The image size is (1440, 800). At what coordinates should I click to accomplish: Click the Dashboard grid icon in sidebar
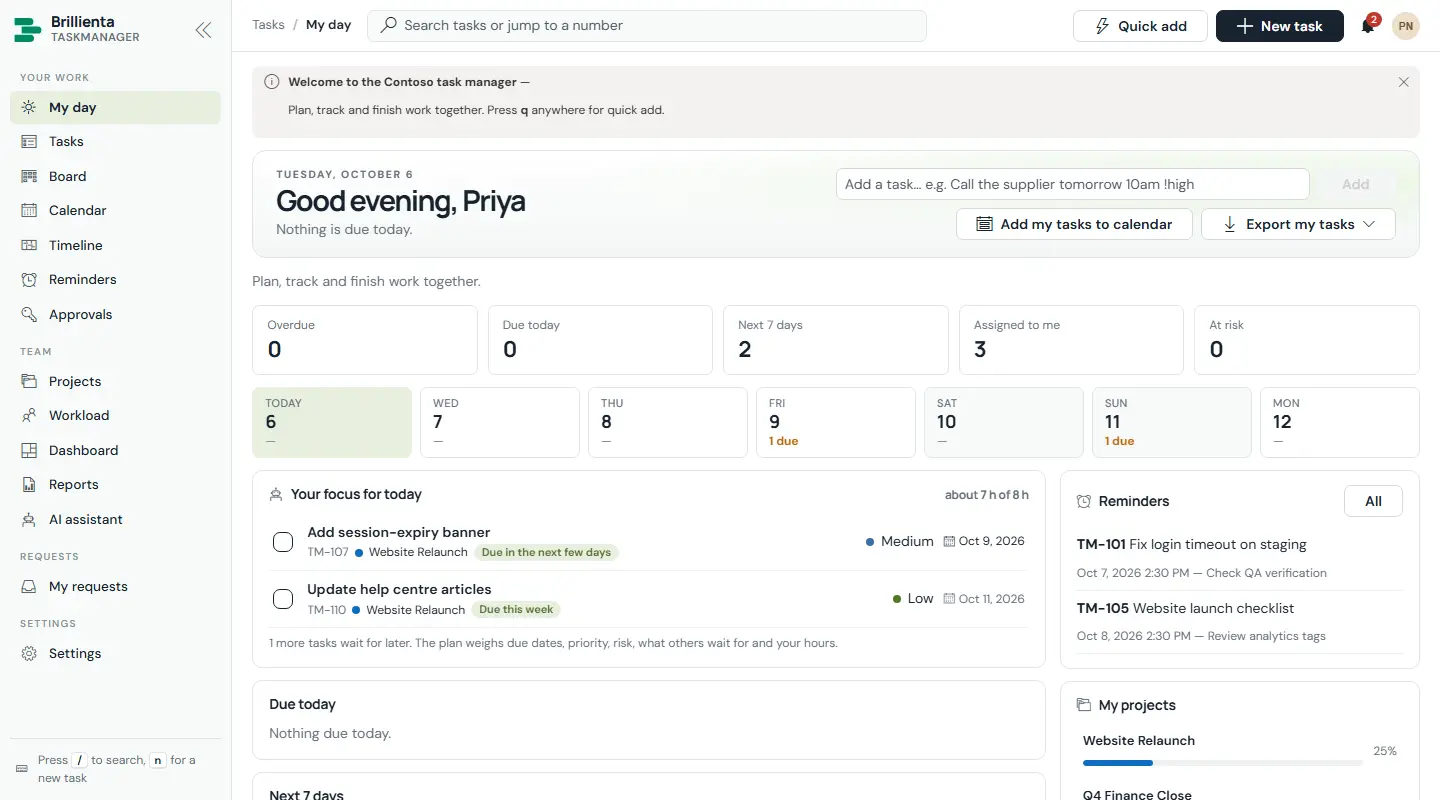[29, 450]
